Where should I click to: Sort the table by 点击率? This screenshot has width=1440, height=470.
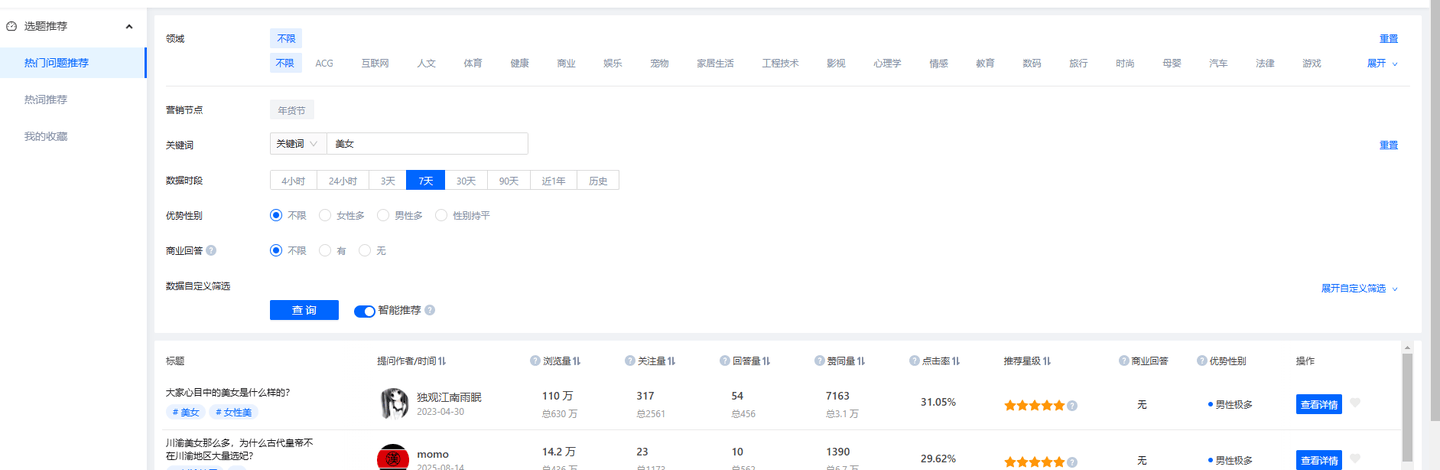click(x=955, y=361)
